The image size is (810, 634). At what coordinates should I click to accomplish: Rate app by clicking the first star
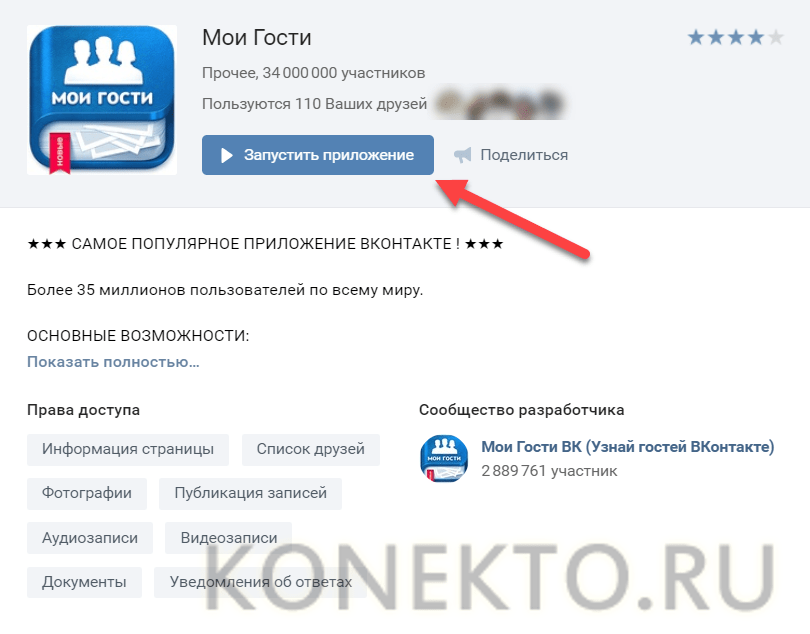click(x=696, y=37)
